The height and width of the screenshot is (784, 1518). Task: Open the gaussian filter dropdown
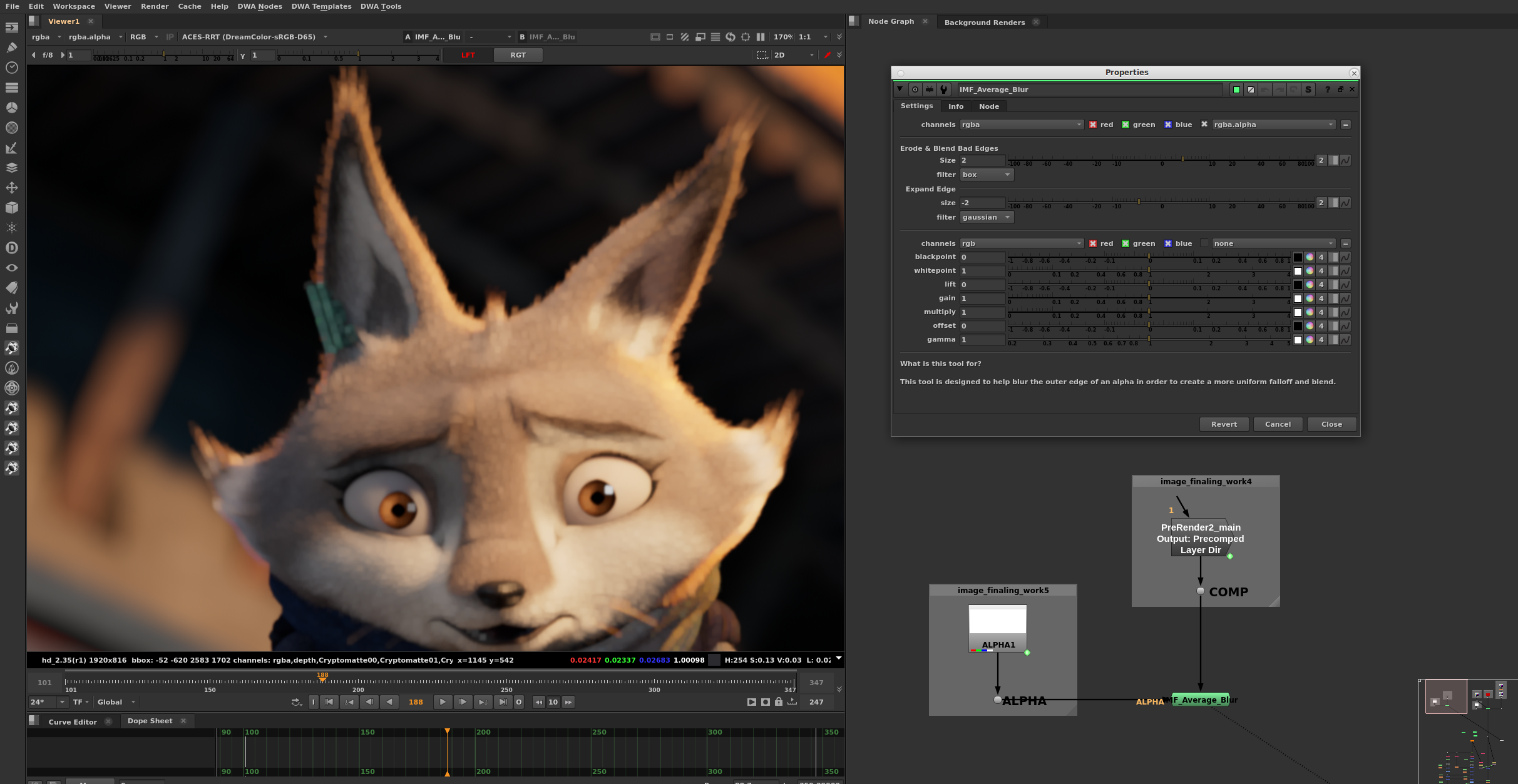tap(987, 217)
